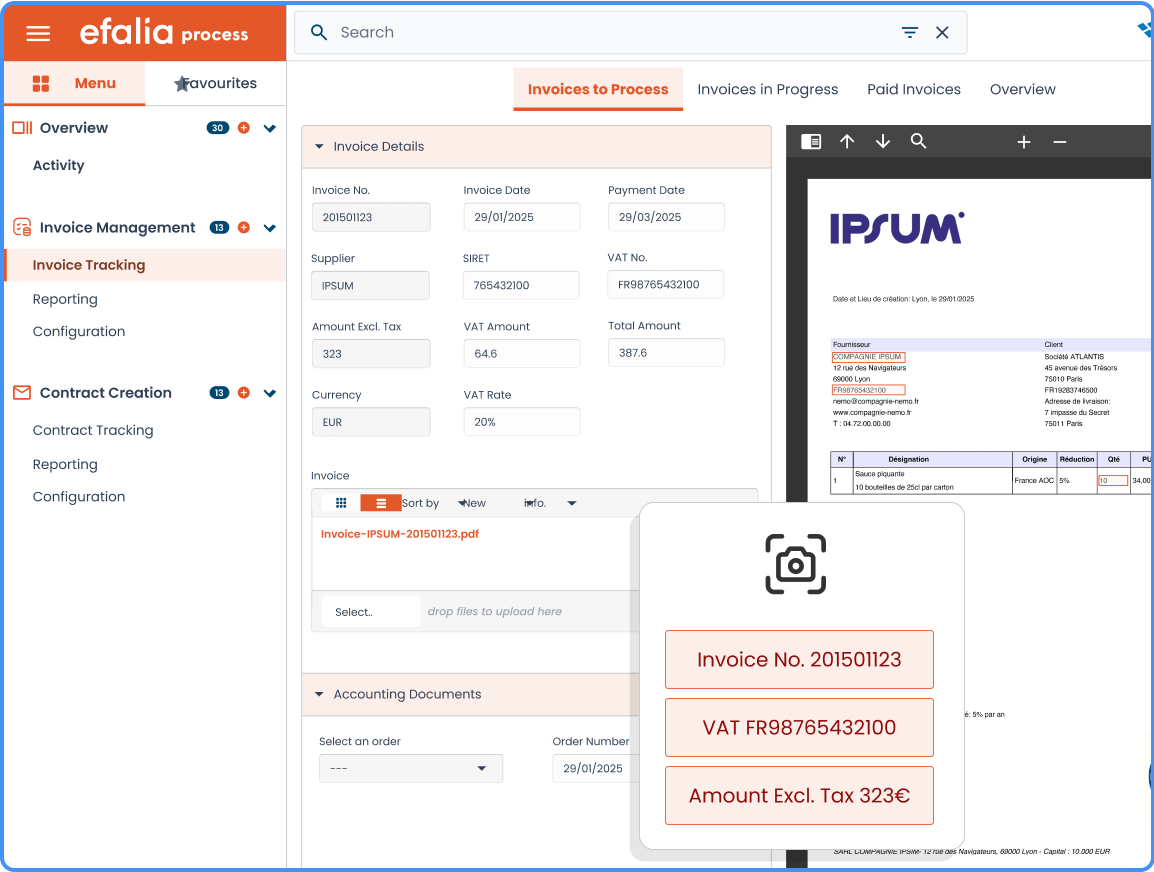Click the camera capture icon
This screenshot has height=872, width=1154.
pos(796,564)
